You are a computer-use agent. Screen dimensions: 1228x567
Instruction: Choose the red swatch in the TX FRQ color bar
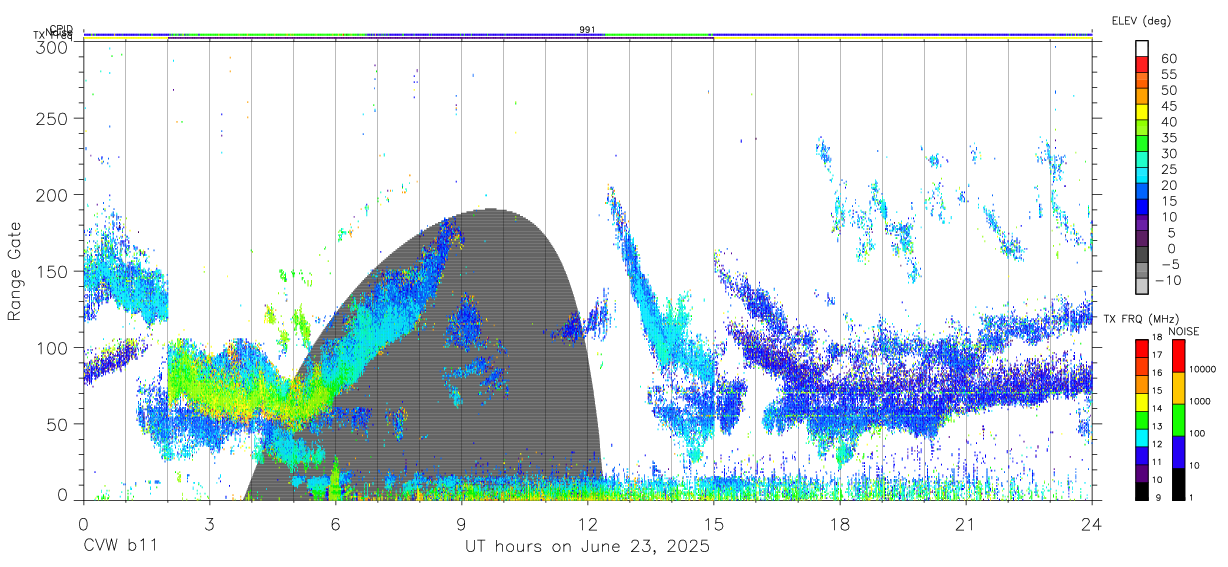1142,349
